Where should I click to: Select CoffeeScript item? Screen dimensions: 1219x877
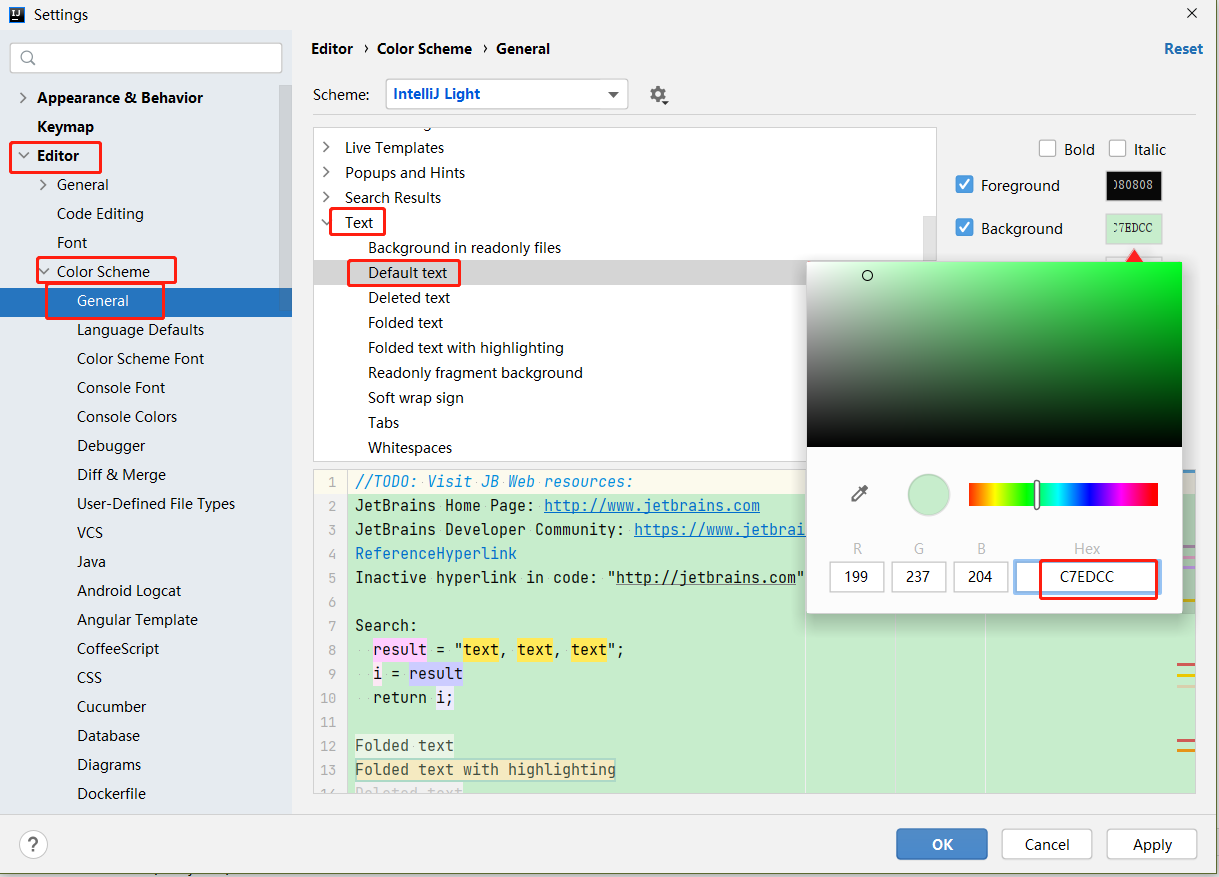tap(118, 649)
